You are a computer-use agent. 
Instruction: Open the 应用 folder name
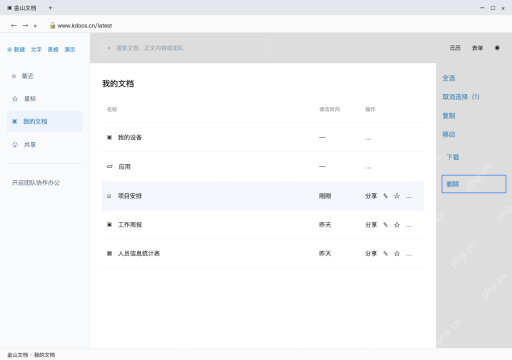(125, 167)
